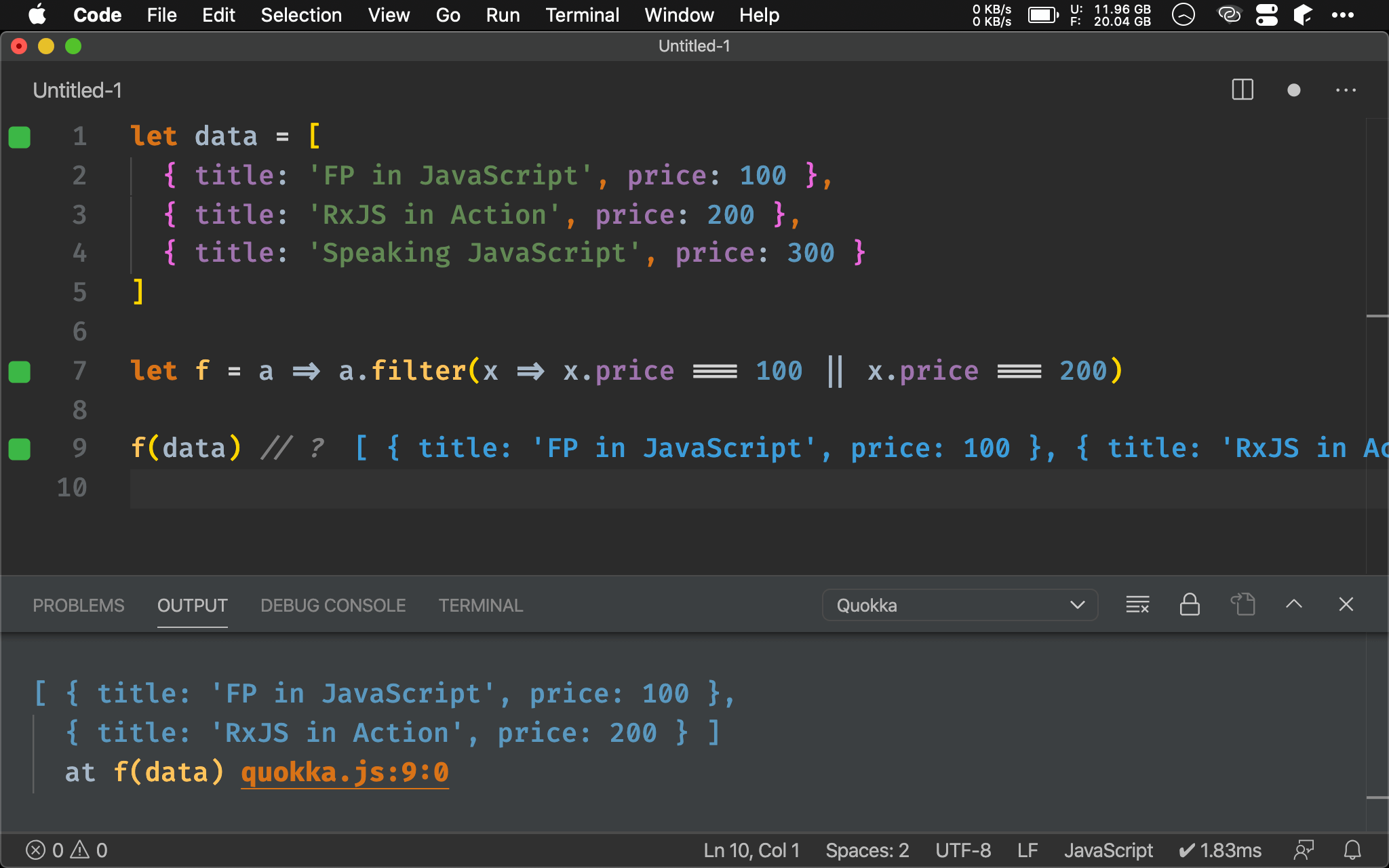Maximize the panel with the chevron up
Image resolution: width=1389 pixels, height=868 pixels.
pyautogui.click(x=1294, y=604)
